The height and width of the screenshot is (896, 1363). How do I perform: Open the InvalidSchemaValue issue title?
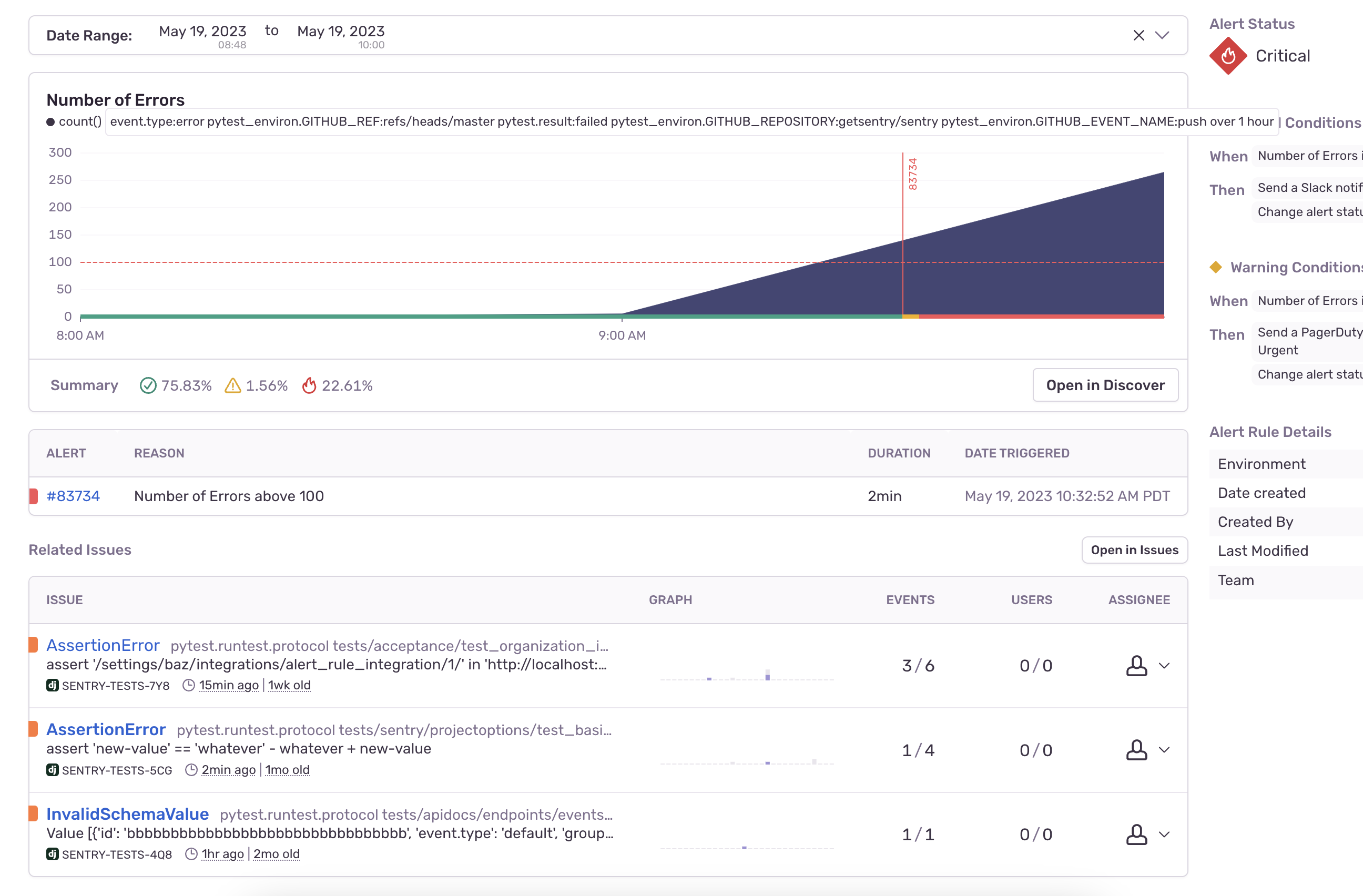(x=127, y=813)
